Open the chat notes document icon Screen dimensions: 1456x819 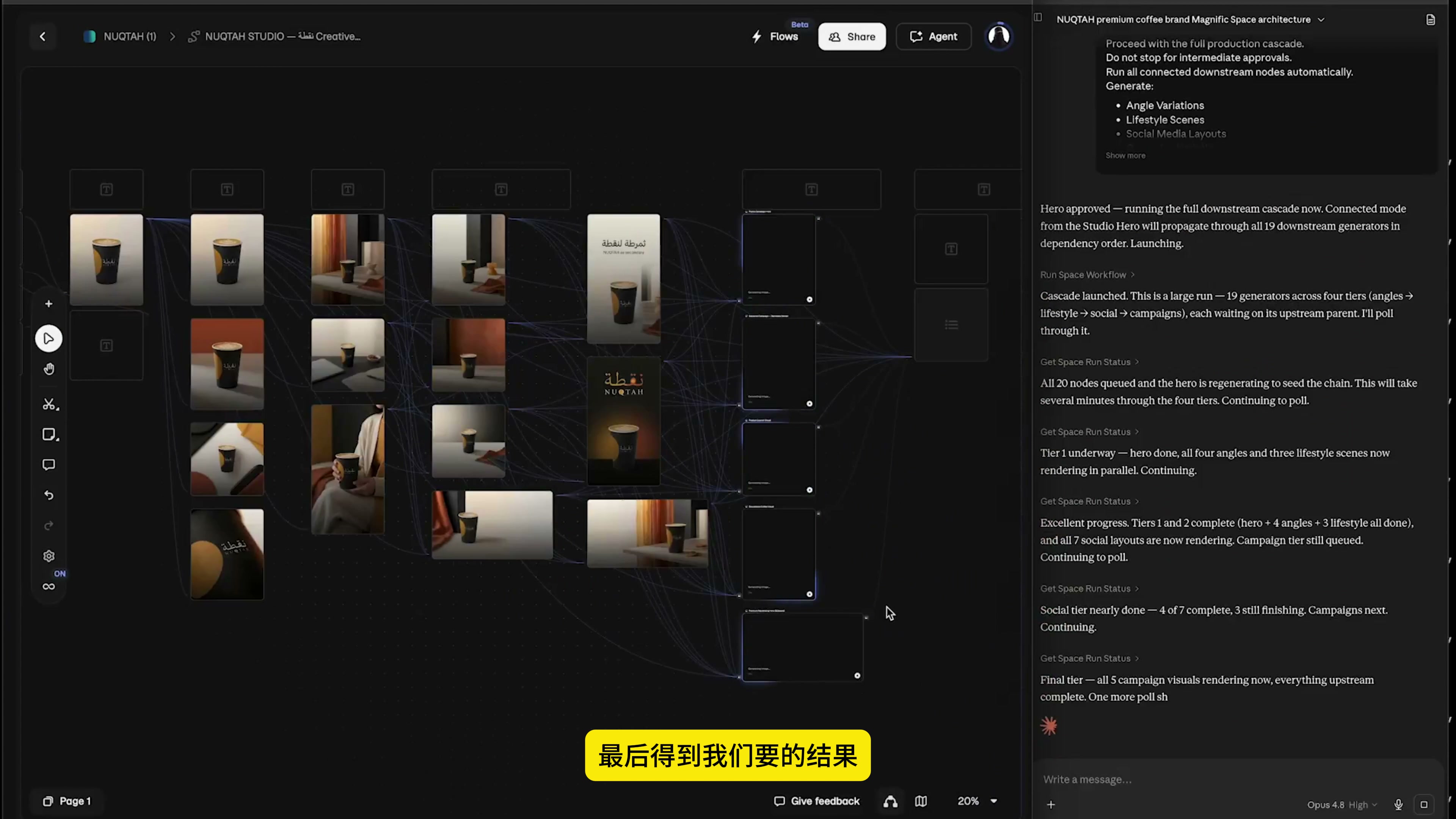click(1431, 20)
